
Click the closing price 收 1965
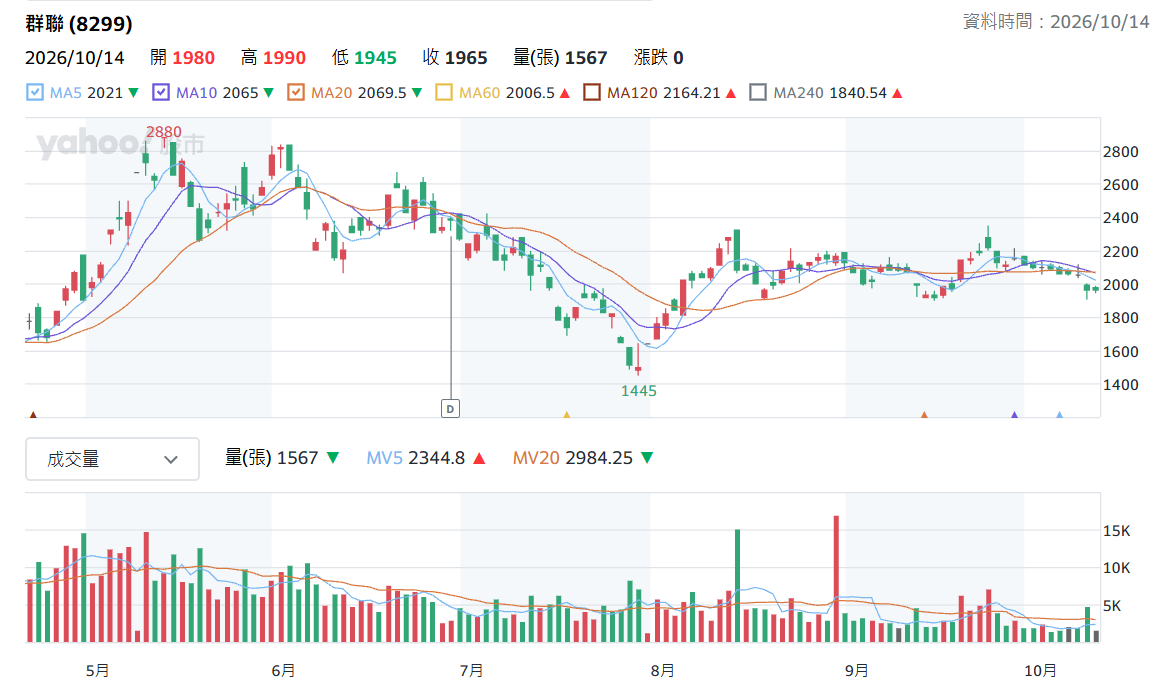click(455, 57)
